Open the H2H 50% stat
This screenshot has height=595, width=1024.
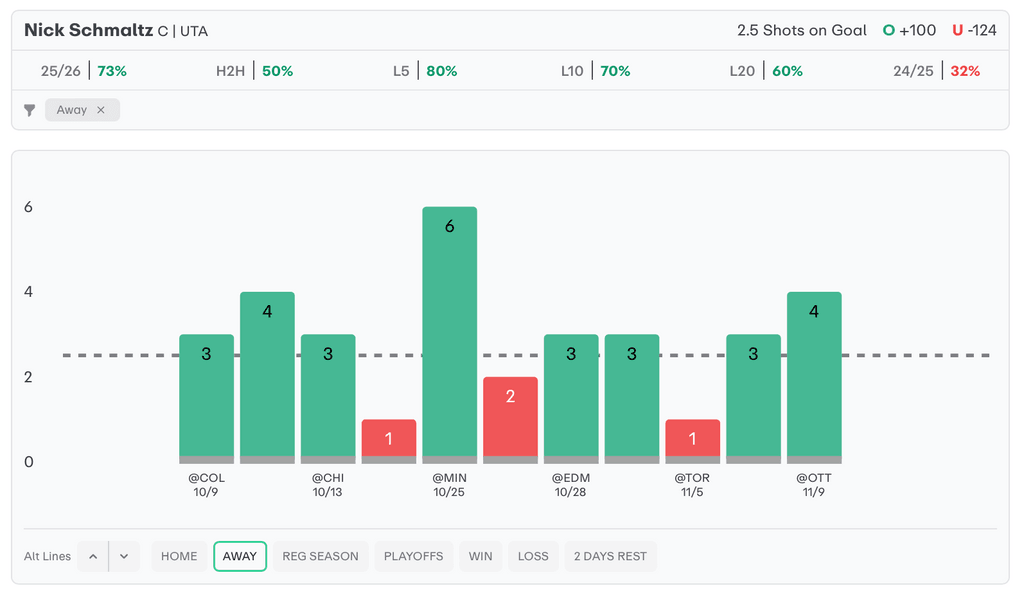point(254,71)
